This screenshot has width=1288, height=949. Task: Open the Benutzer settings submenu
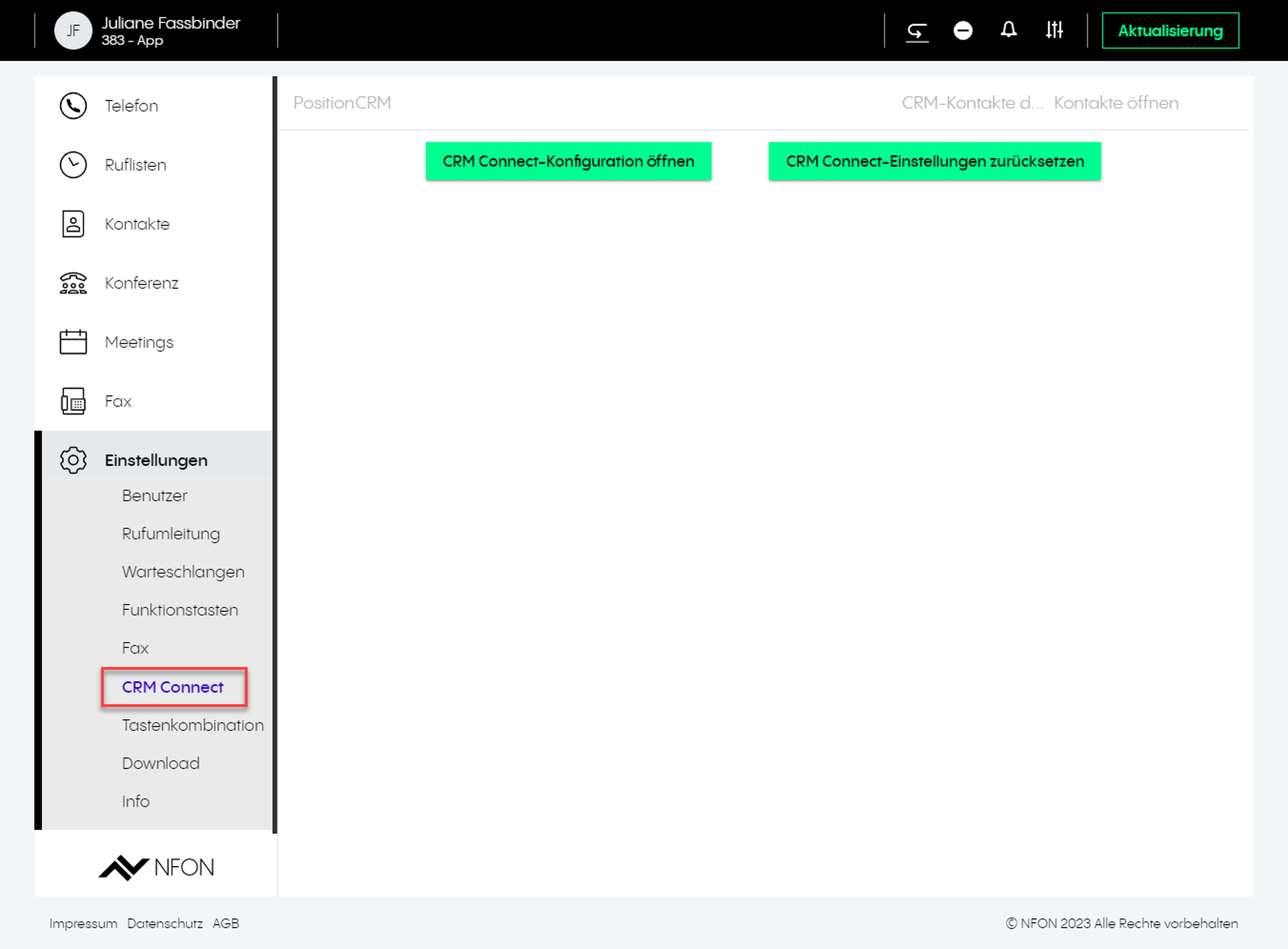point(155,496)
